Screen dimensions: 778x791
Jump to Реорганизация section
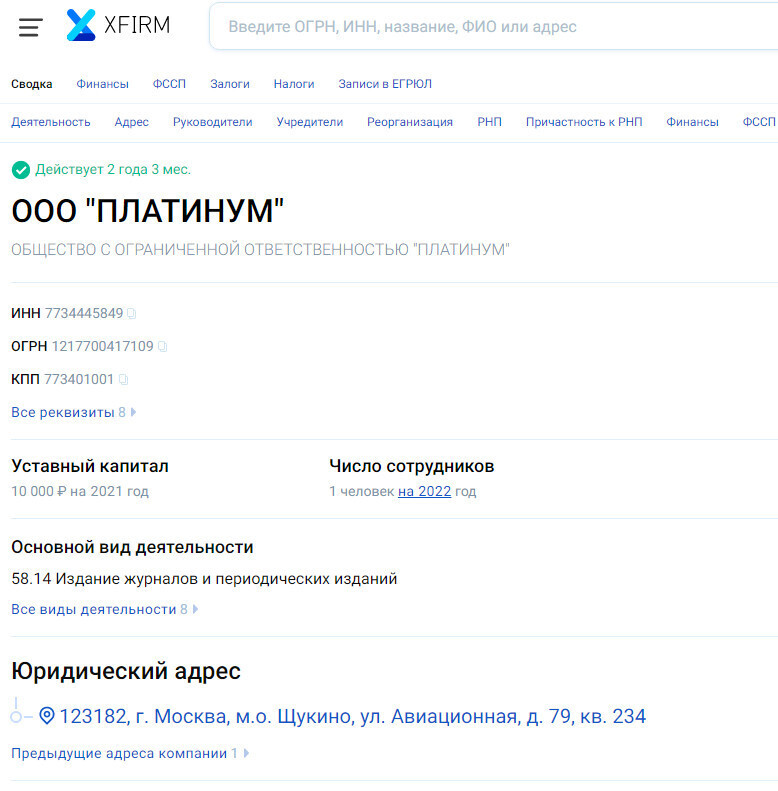pos(410,122)
